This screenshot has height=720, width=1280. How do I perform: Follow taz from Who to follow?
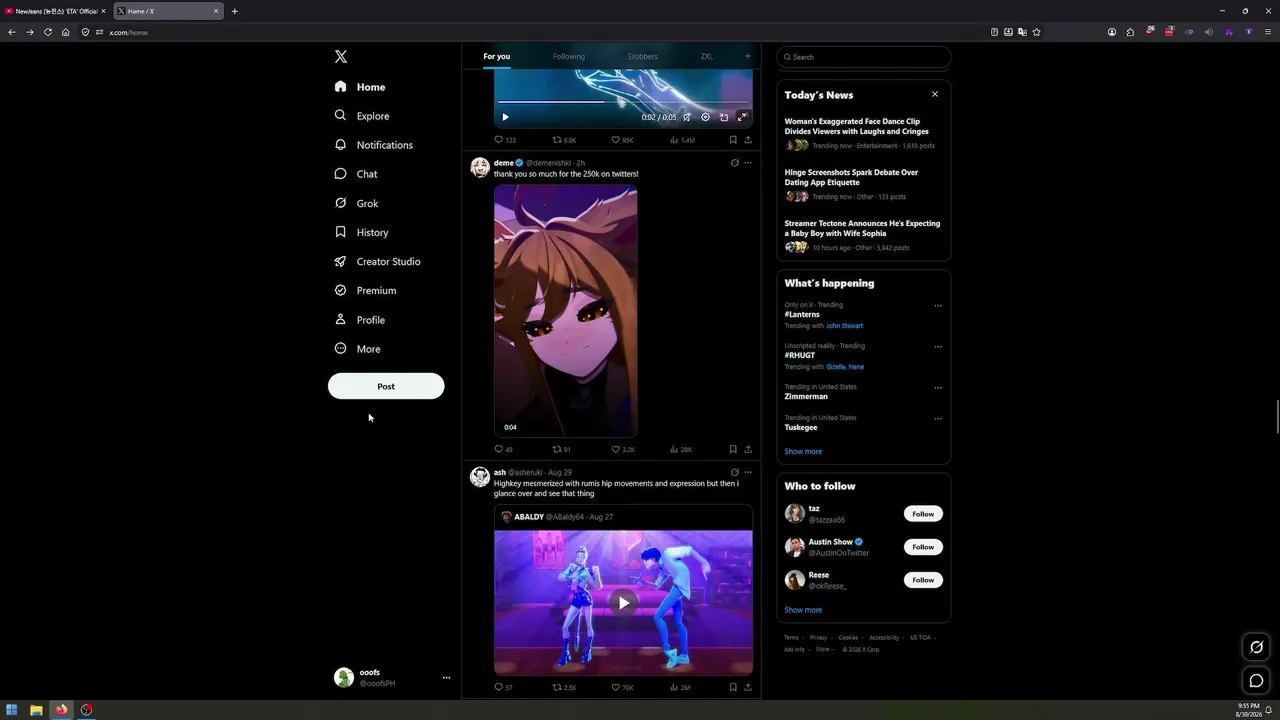click(x=923, y=514)
